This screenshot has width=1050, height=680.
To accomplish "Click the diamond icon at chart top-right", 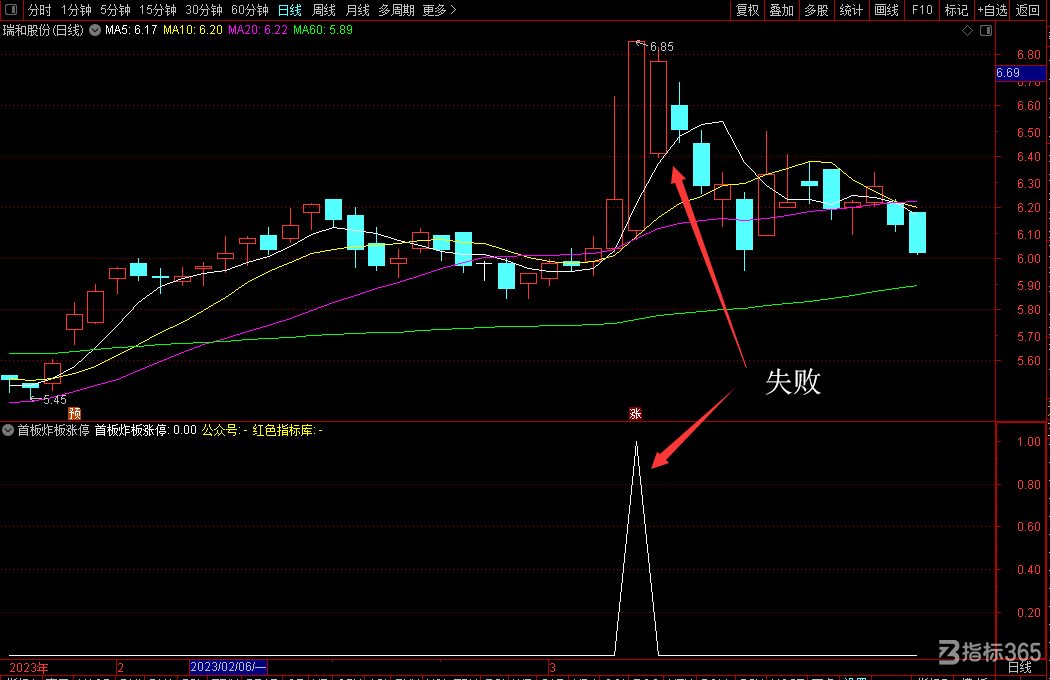I will coord(968,30).
